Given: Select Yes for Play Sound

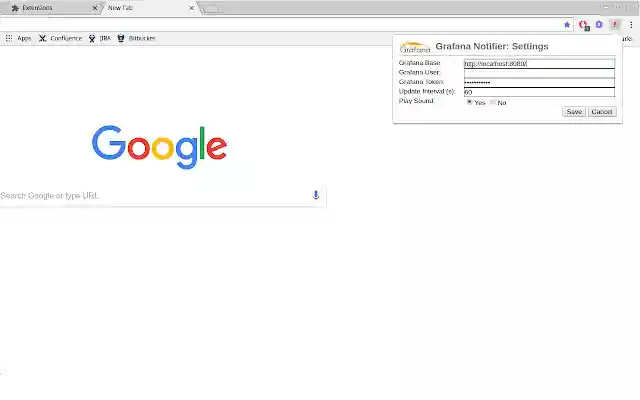Looking at the screenshot, I should (469, 102).
